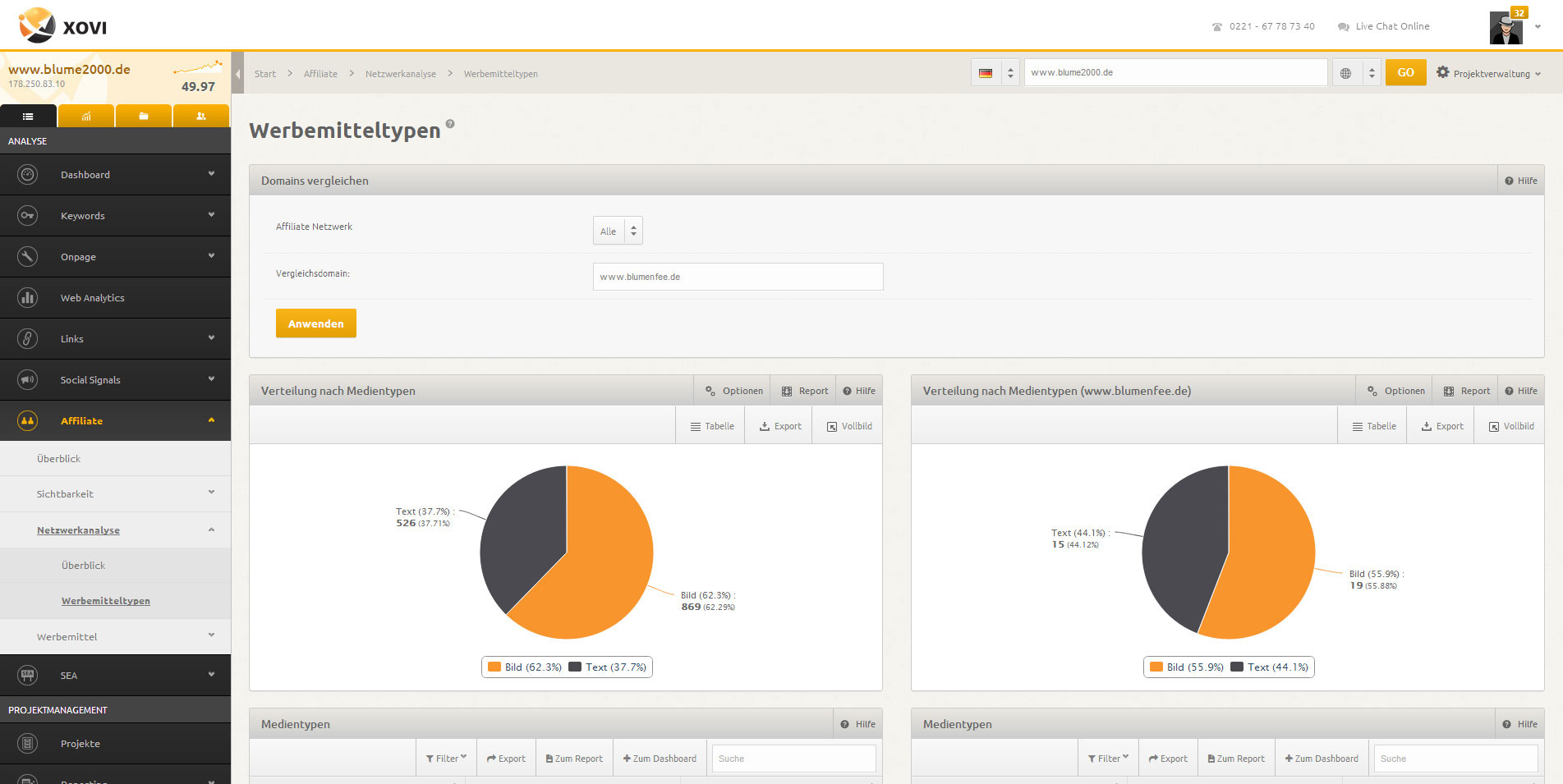The height and width of the screenshot is (784, 1563).
Task: Go to Netzwerkanalyse breadcrumb
Action: pyautogui.click(x=401, y=74)
